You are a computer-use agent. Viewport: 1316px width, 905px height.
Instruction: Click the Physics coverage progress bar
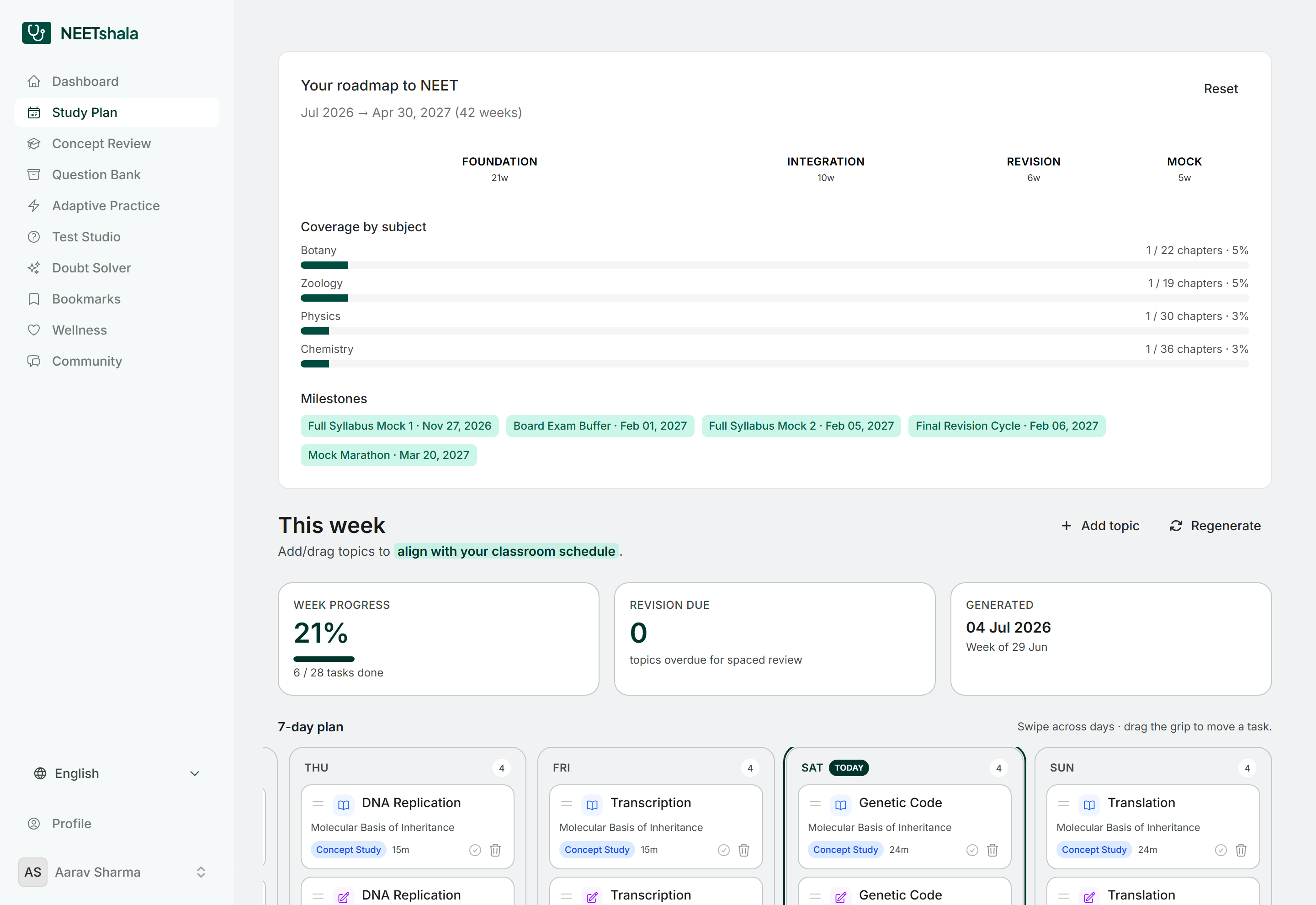click(774, 330)
